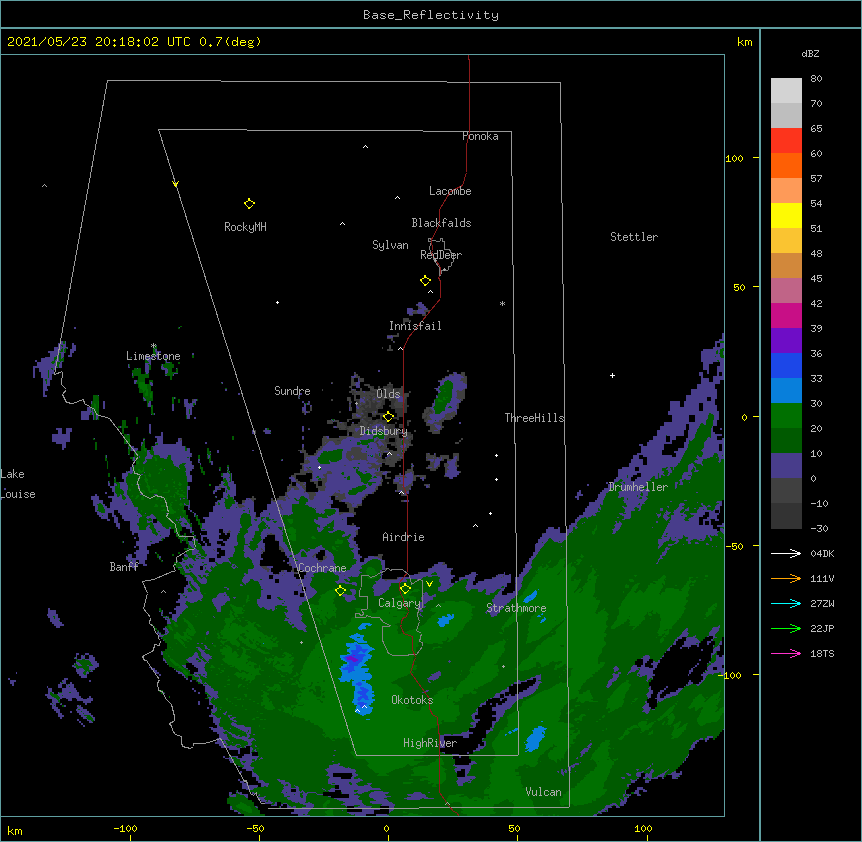
Task: Click the Strathmore label on the map
Action: [x=516, y=608]
